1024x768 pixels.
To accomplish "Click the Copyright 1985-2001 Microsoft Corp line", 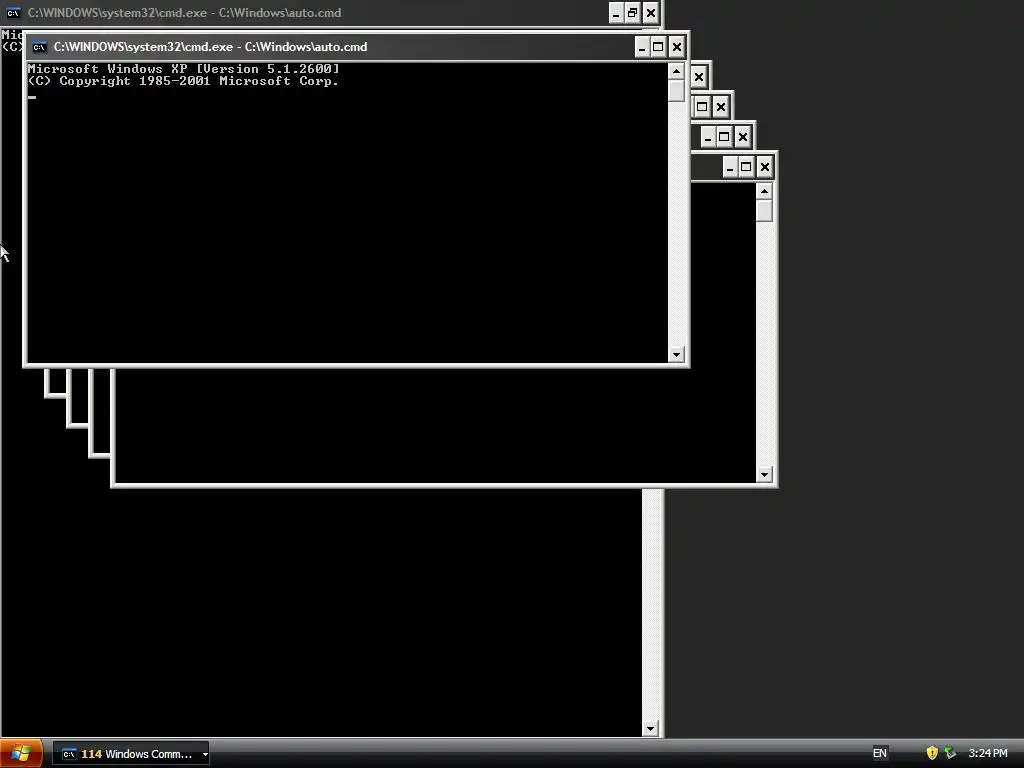I will [x=183, y=81].
